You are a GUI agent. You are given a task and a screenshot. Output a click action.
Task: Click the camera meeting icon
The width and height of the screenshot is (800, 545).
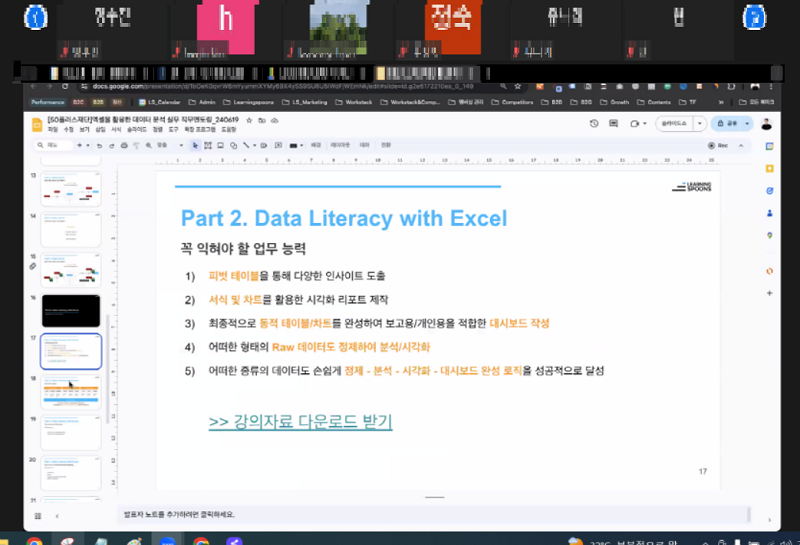tap(635, 123)
